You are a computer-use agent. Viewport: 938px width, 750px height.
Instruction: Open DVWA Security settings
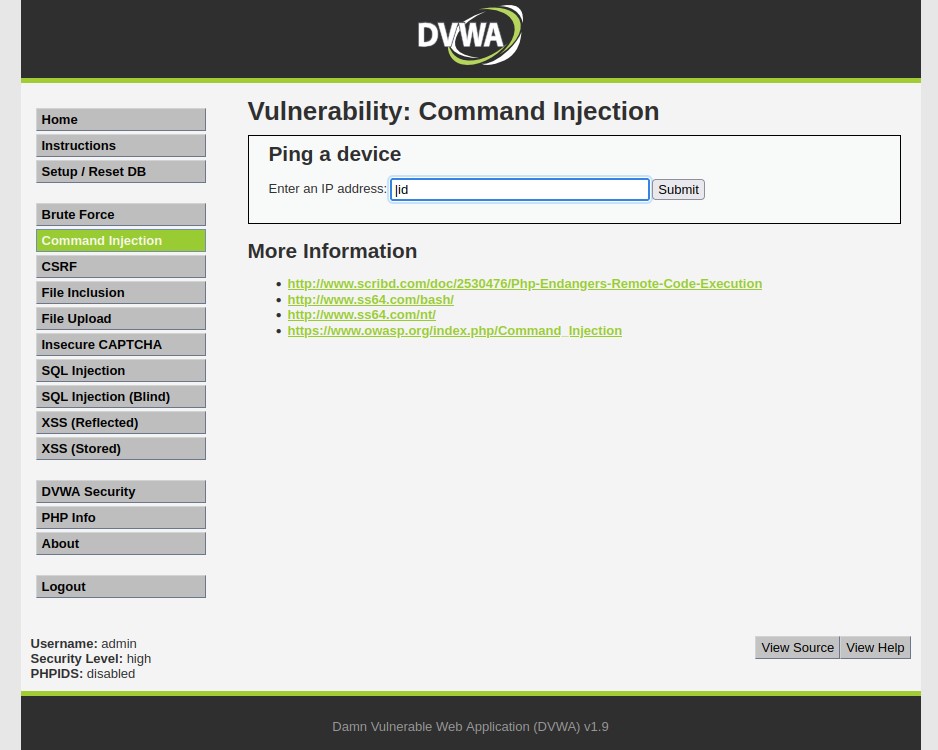tap(121, 492)
